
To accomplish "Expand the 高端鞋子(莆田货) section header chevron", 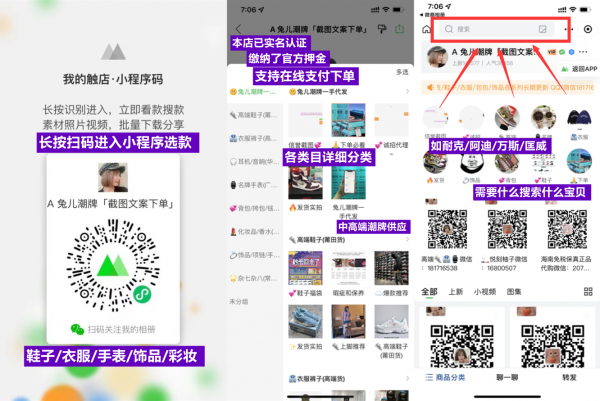I will pyautogui.click(x=407, y=240).
